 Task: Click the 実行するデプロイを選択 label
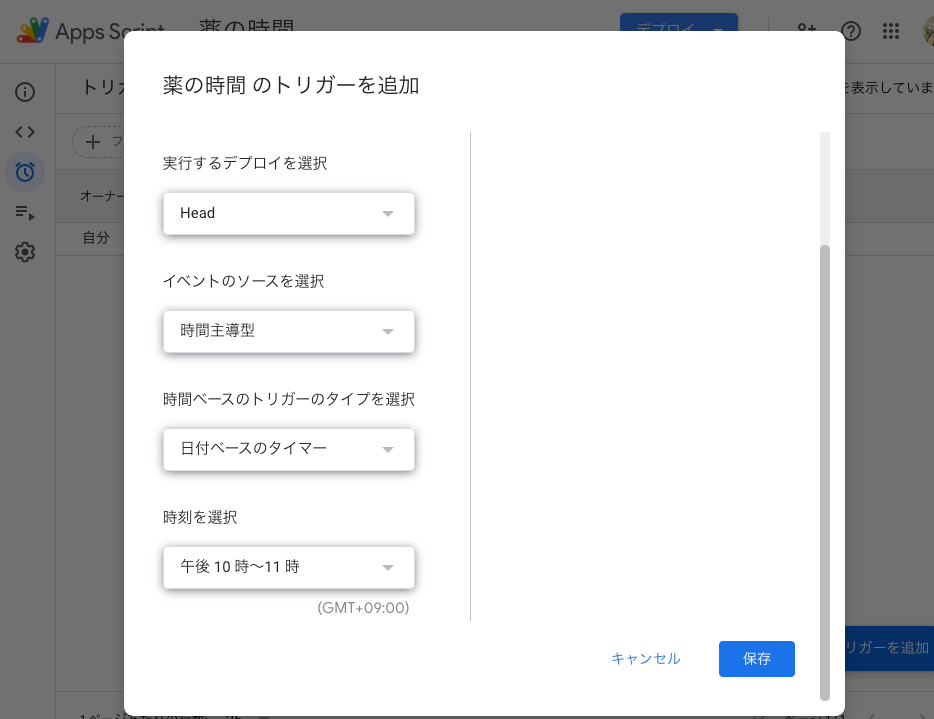tap(245, 163)
